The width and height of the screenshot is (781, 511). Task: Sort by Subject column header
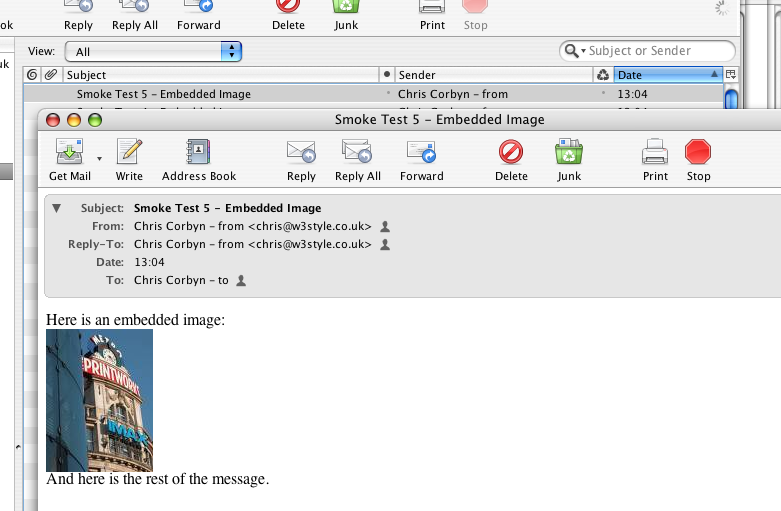pos(220,75)
